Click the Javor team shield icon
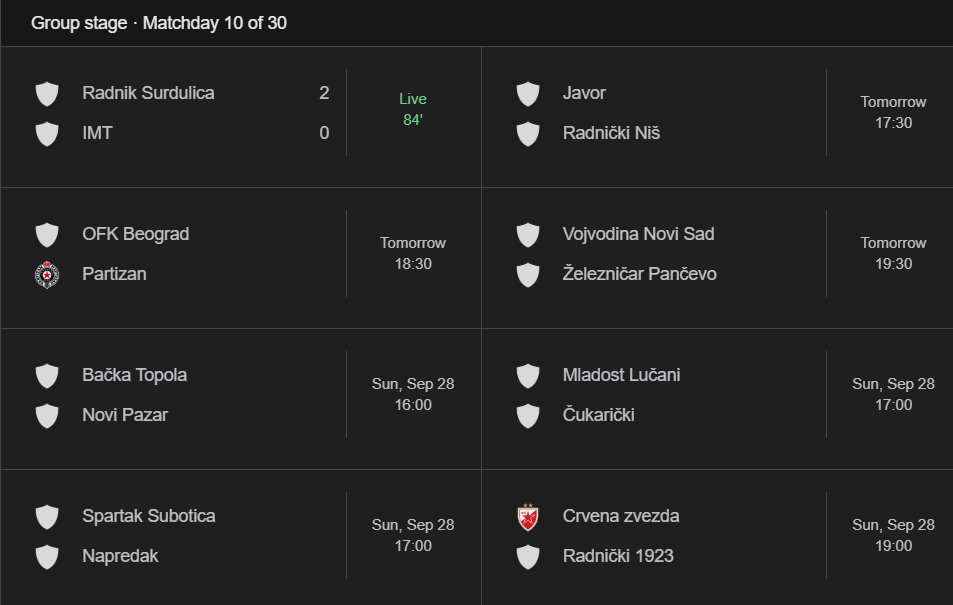This screenshot has width=953, height=605. point(528,94)
